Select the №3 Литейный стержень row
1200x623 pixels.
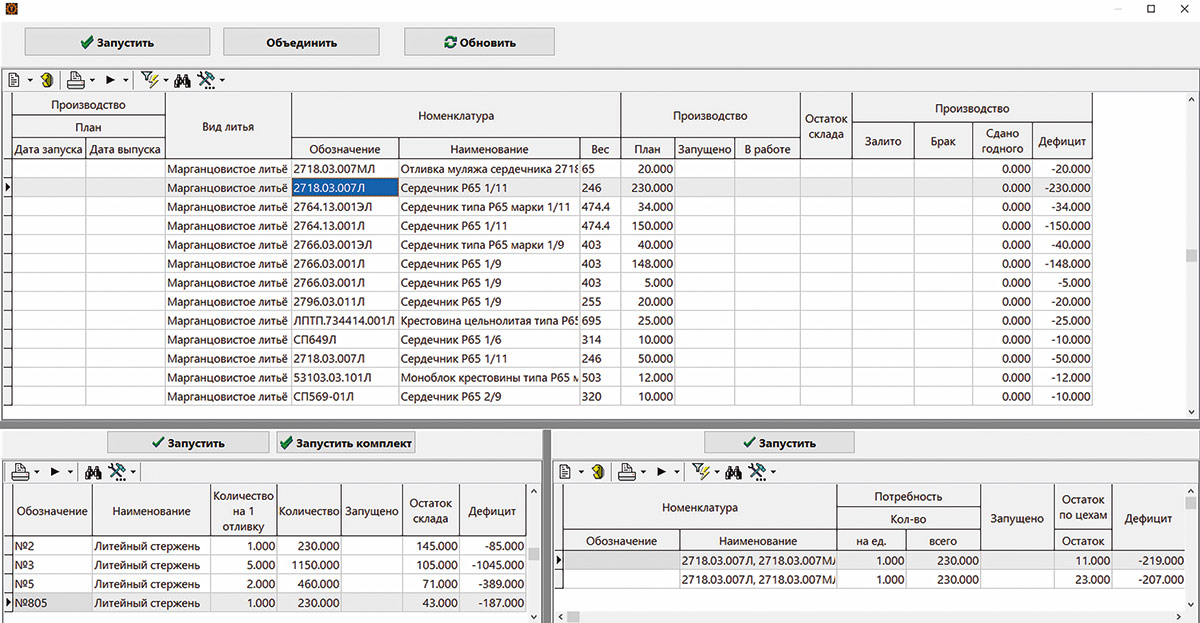point(269,565)
